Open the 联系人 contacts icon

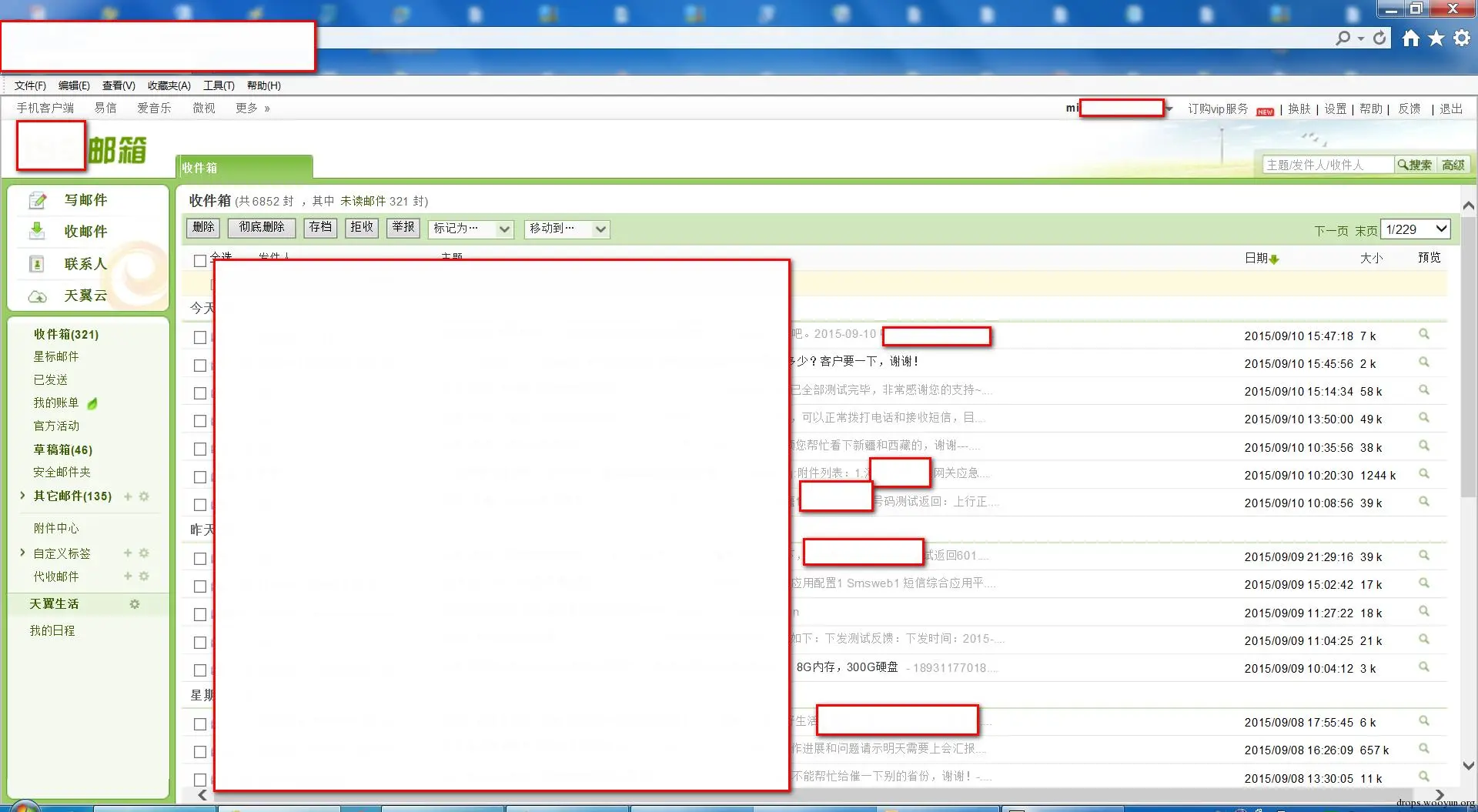tap(38, 264)
